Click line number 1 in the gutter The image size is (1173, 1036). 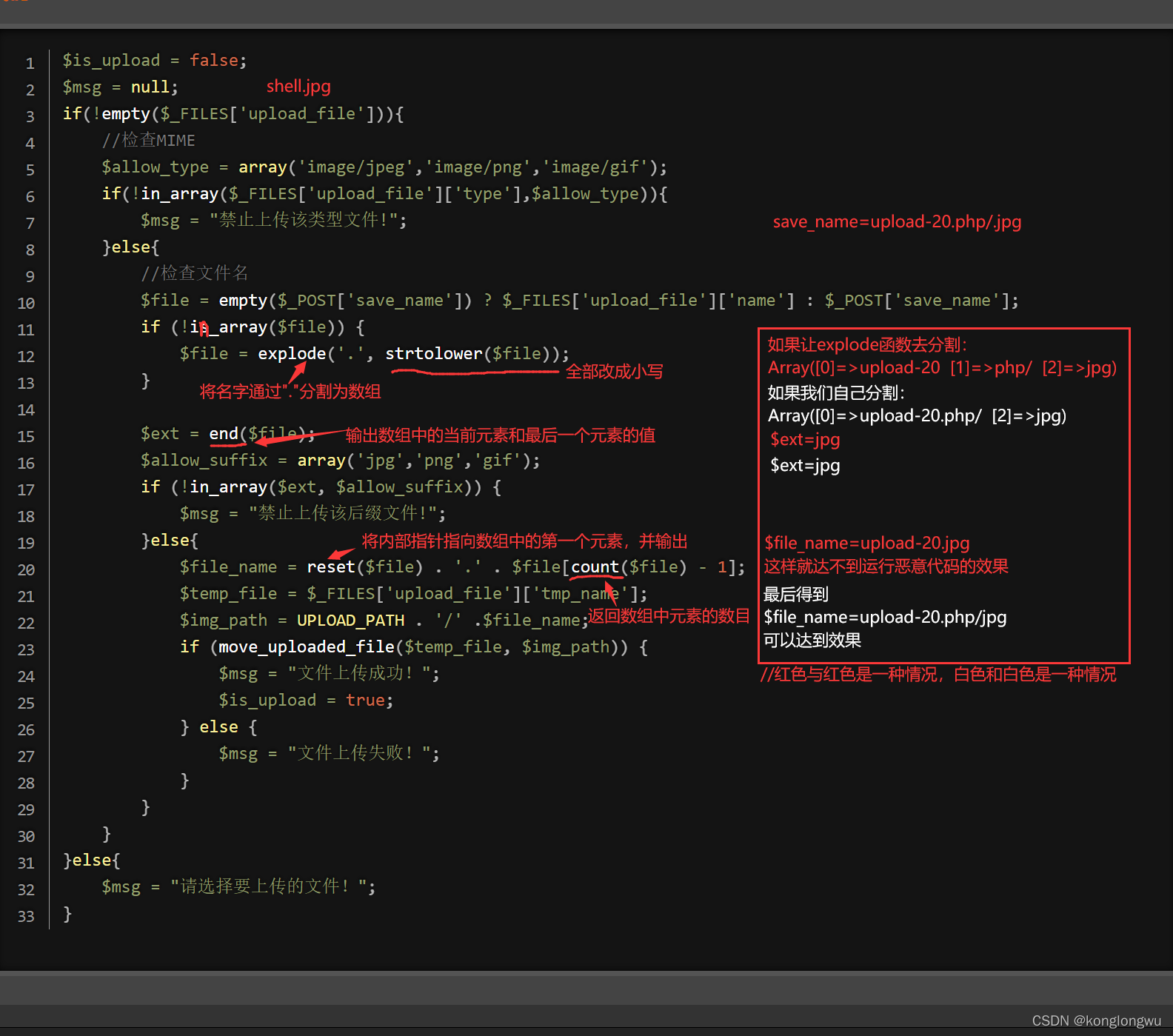[x=30, y=63]
